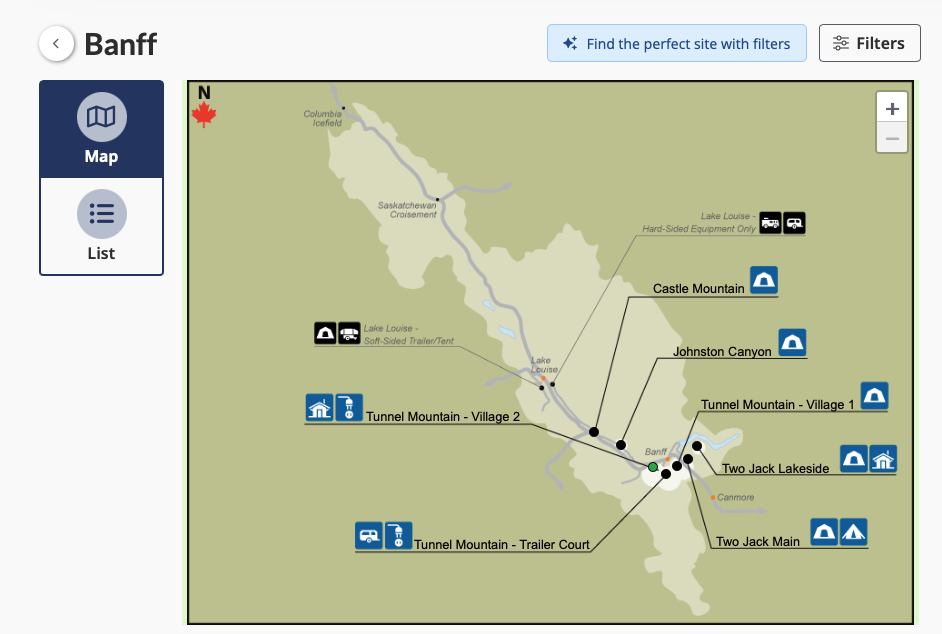The image size is (942, 634).
Task: Go back using the arrow beside Banff
Action: [x=57, y=43]
